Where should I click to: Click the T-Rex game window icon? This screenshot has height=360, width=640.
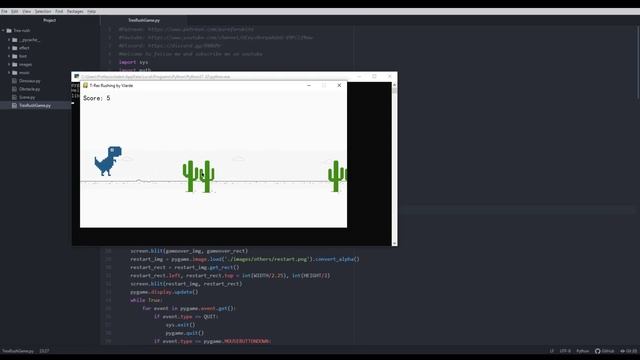point(85,85)
